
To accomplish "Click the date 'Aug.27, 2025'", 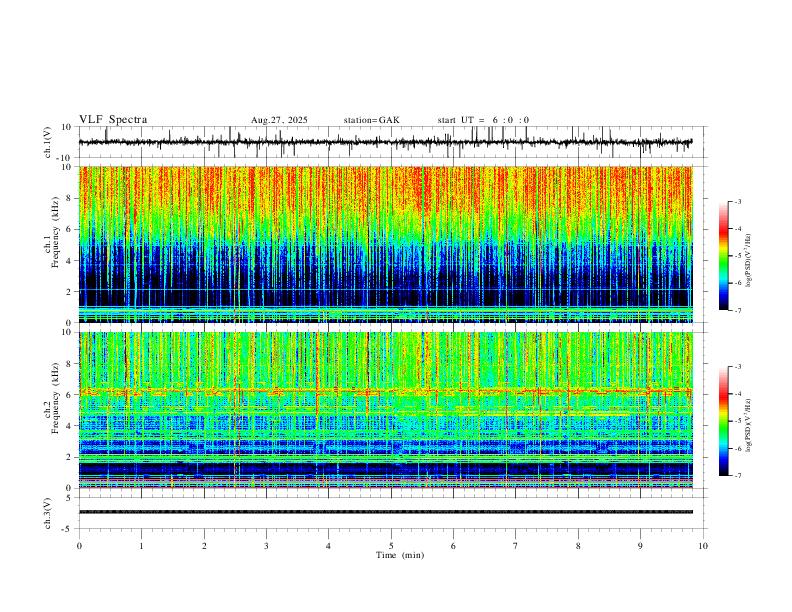I will pos(279,120).
